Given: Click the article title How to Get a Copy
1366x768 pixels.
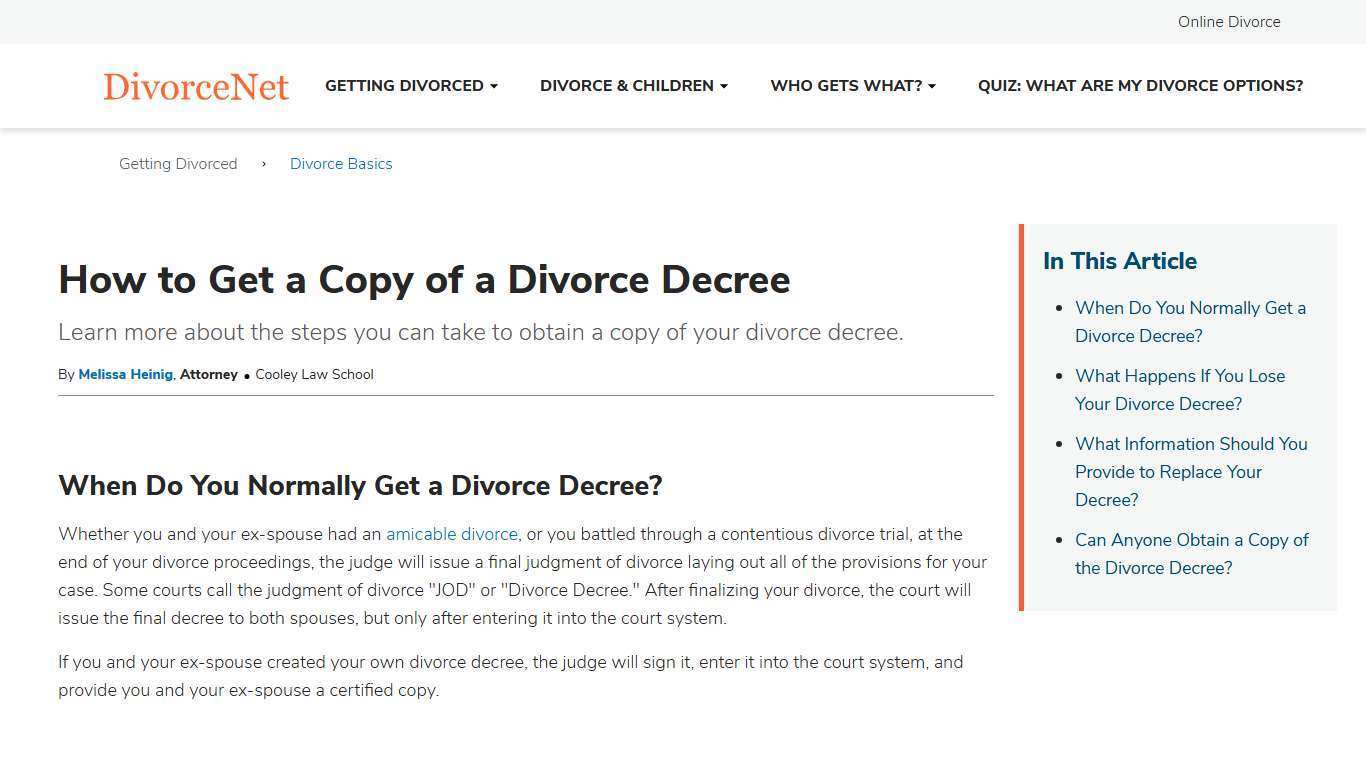Looking at the screenshot, I should [424, 280].
